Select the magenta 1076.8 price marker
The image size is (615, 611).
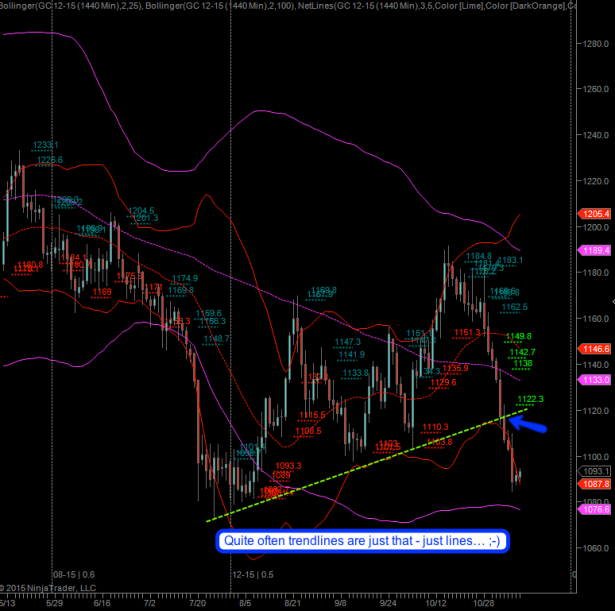coord(597,509)
